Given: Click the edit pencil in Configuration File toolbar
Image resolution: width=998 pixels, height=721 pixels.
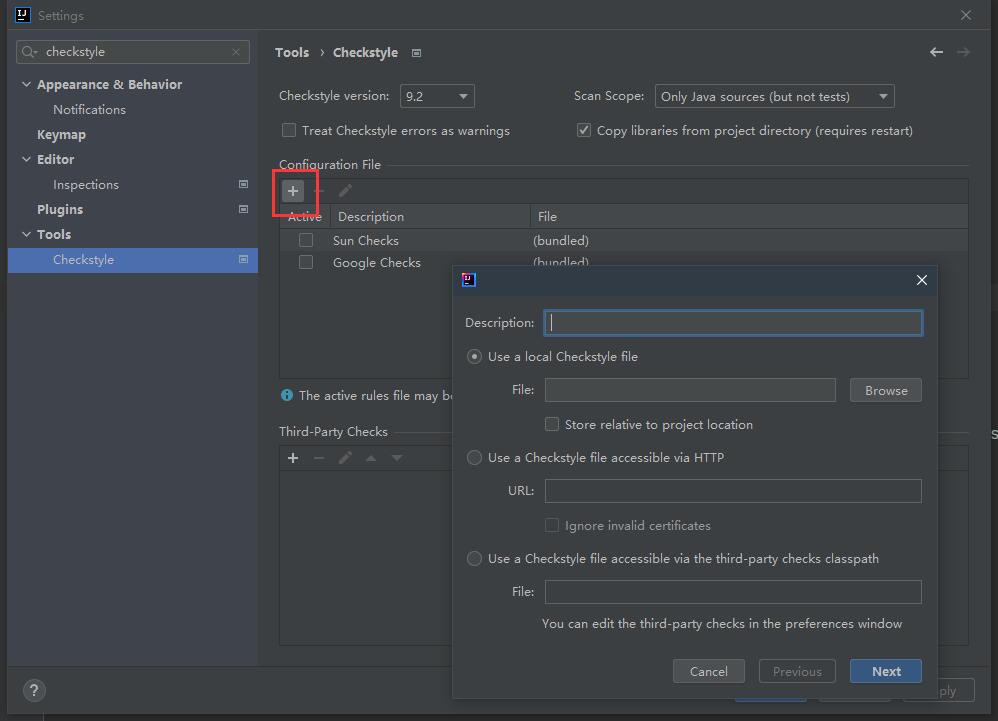Looking at the screenshot, I should point(345,191).
